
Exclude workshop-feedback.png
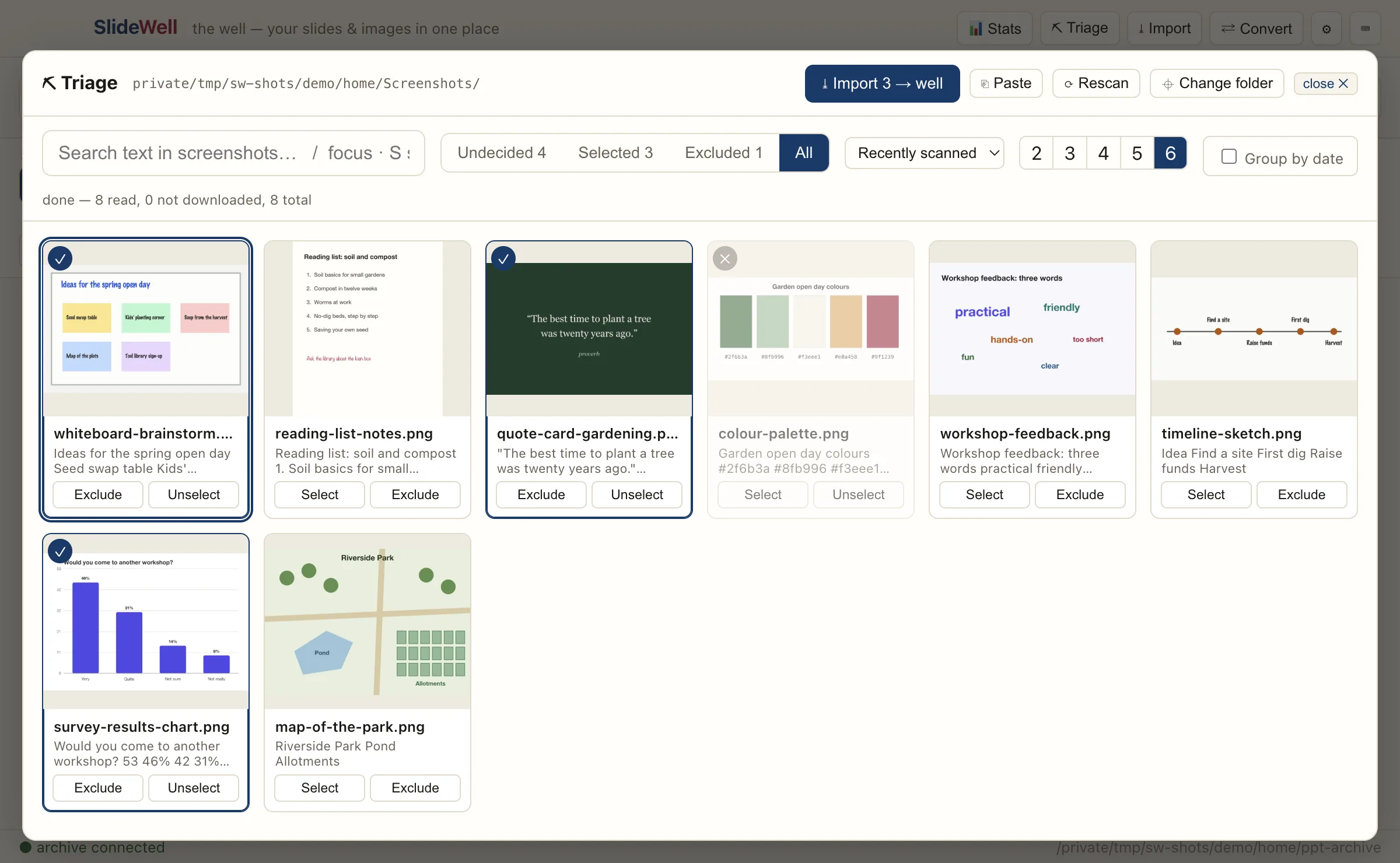point(1080,494)
